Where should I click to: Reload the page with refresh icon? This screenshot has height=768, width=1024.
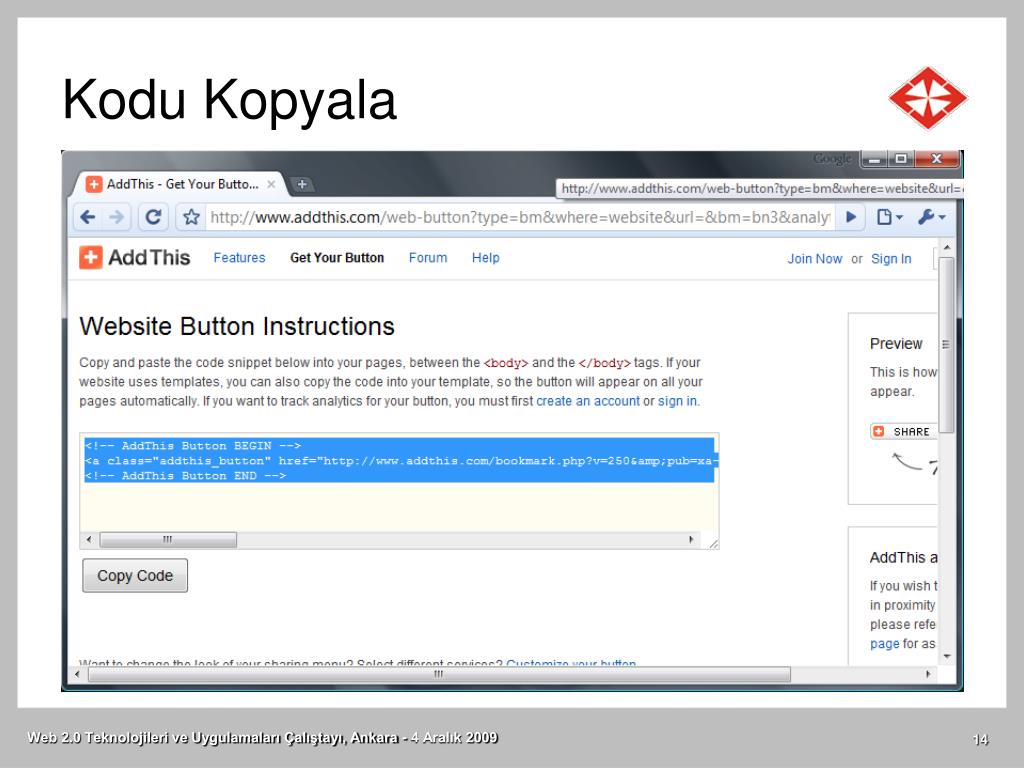click(153, 217)
